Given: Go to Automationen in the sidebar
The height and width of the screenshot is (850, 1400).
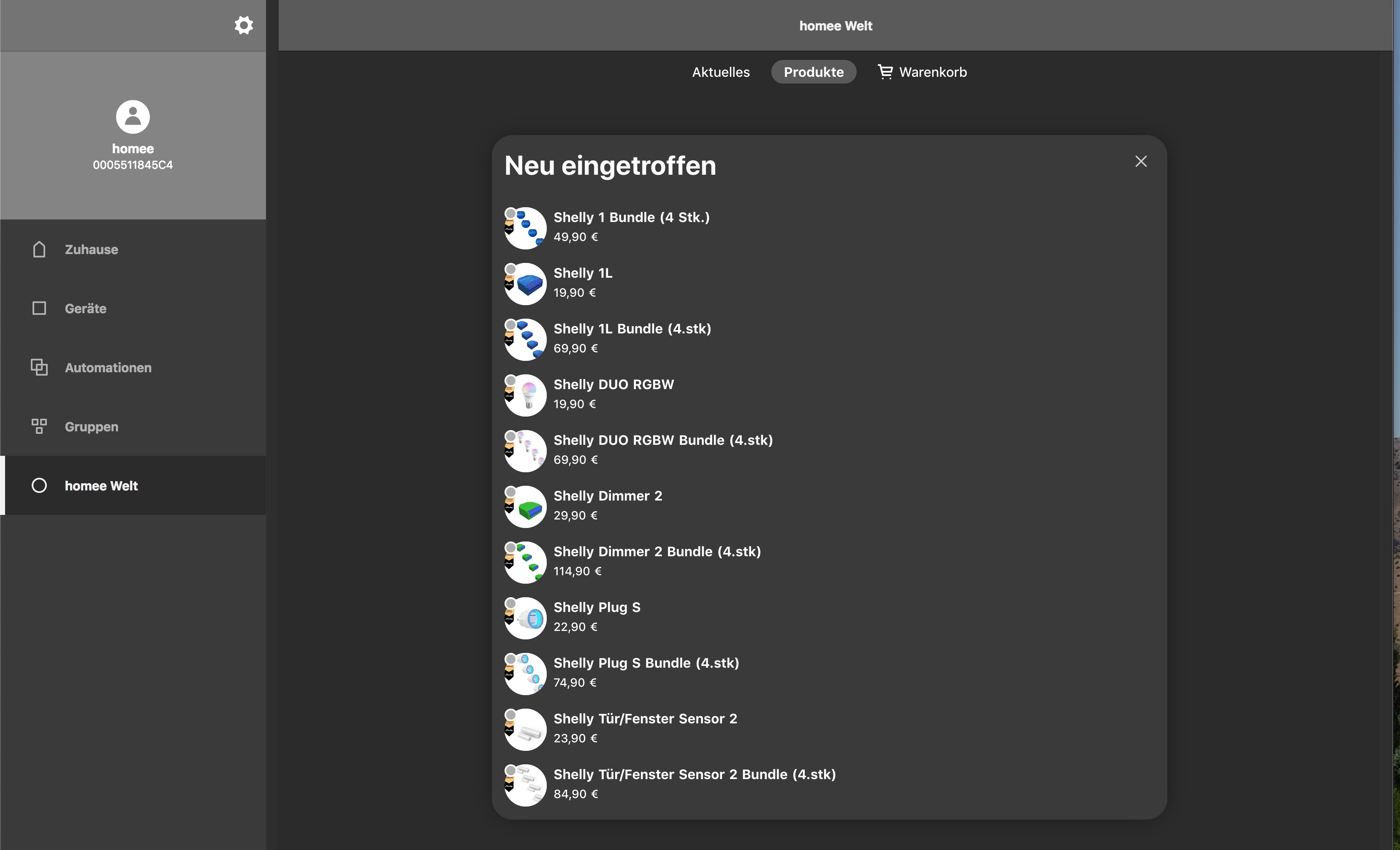Looking at the screenshot, I should click(108, 367).
